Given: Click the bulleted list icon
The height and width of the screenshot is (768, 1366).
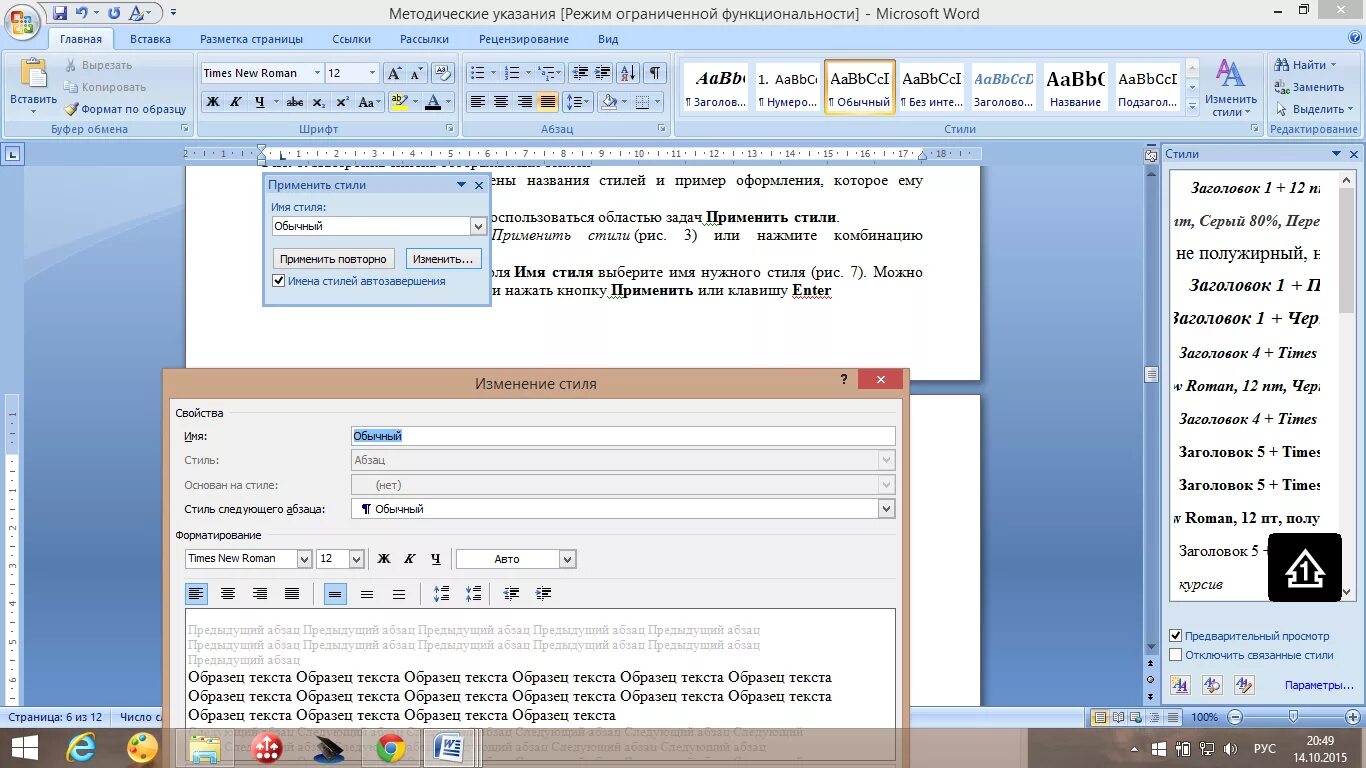Looking at the screenshot, I should [x=478, y=73].
